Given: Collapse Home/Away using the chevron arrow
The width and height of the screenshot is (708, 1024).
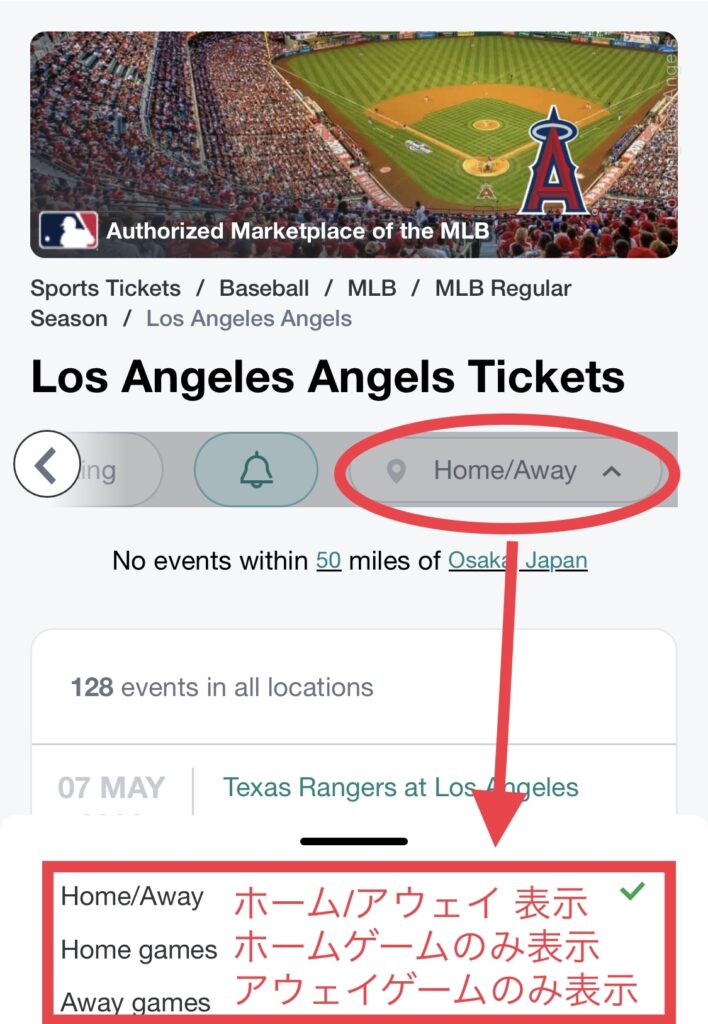Looking at the screenshot, I should tap(612, 470).
